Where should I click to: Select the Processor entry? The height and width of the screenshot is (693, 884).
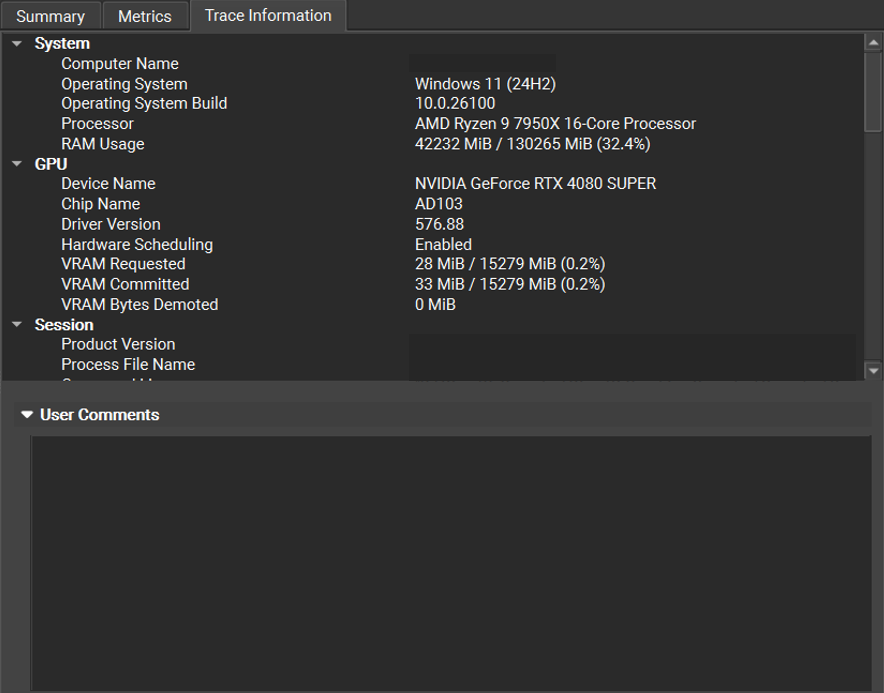[x=97, y=123]
